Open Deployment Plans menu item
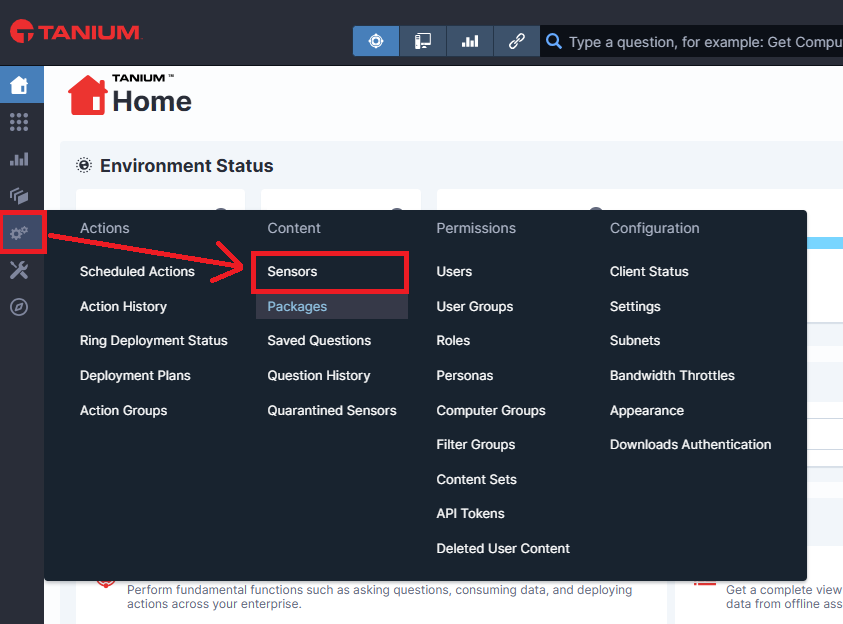 (x=135, y=376)
